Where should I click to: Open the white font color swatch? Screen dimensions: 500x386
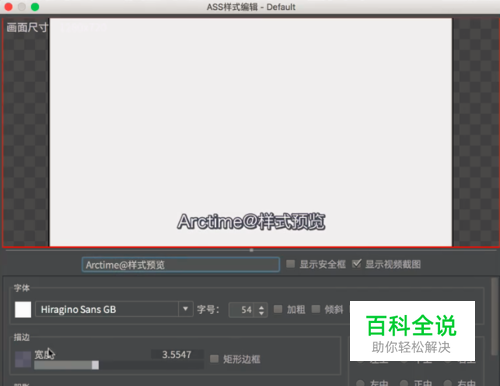pyautogui.click(x=23, y=309)
